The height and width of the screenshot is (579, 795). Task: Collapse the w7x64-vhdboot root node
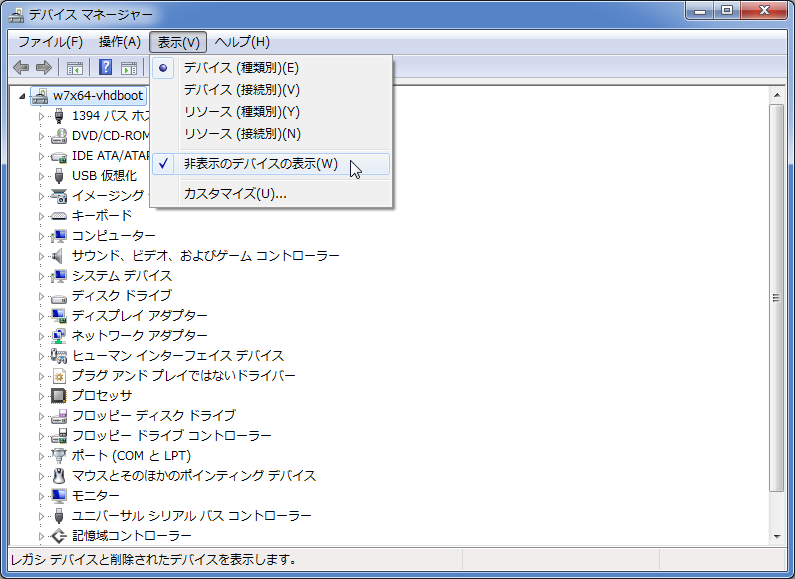point(23,96)
